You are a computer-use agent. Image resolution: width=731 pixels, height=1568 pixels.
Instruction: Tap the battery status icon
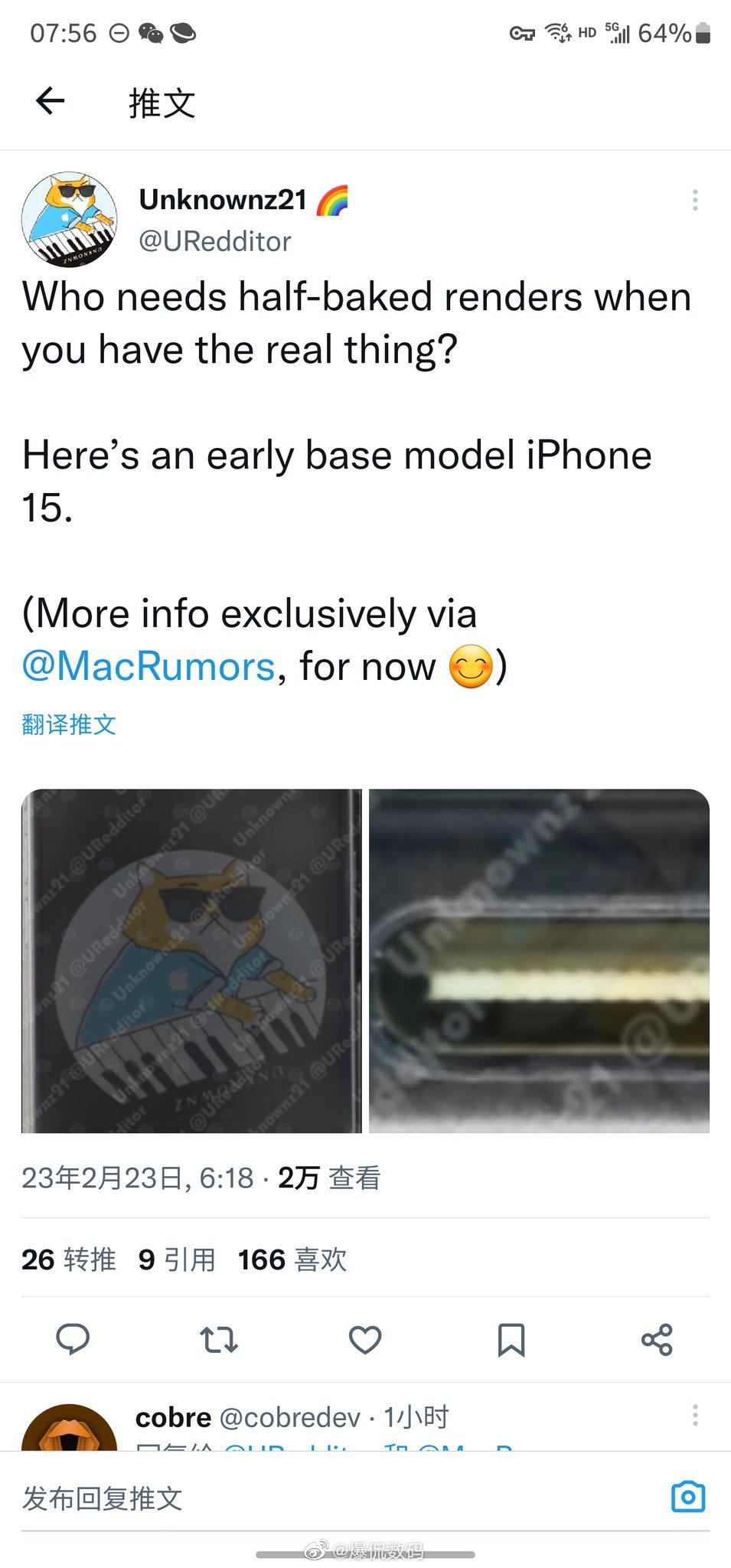(703, 33)
